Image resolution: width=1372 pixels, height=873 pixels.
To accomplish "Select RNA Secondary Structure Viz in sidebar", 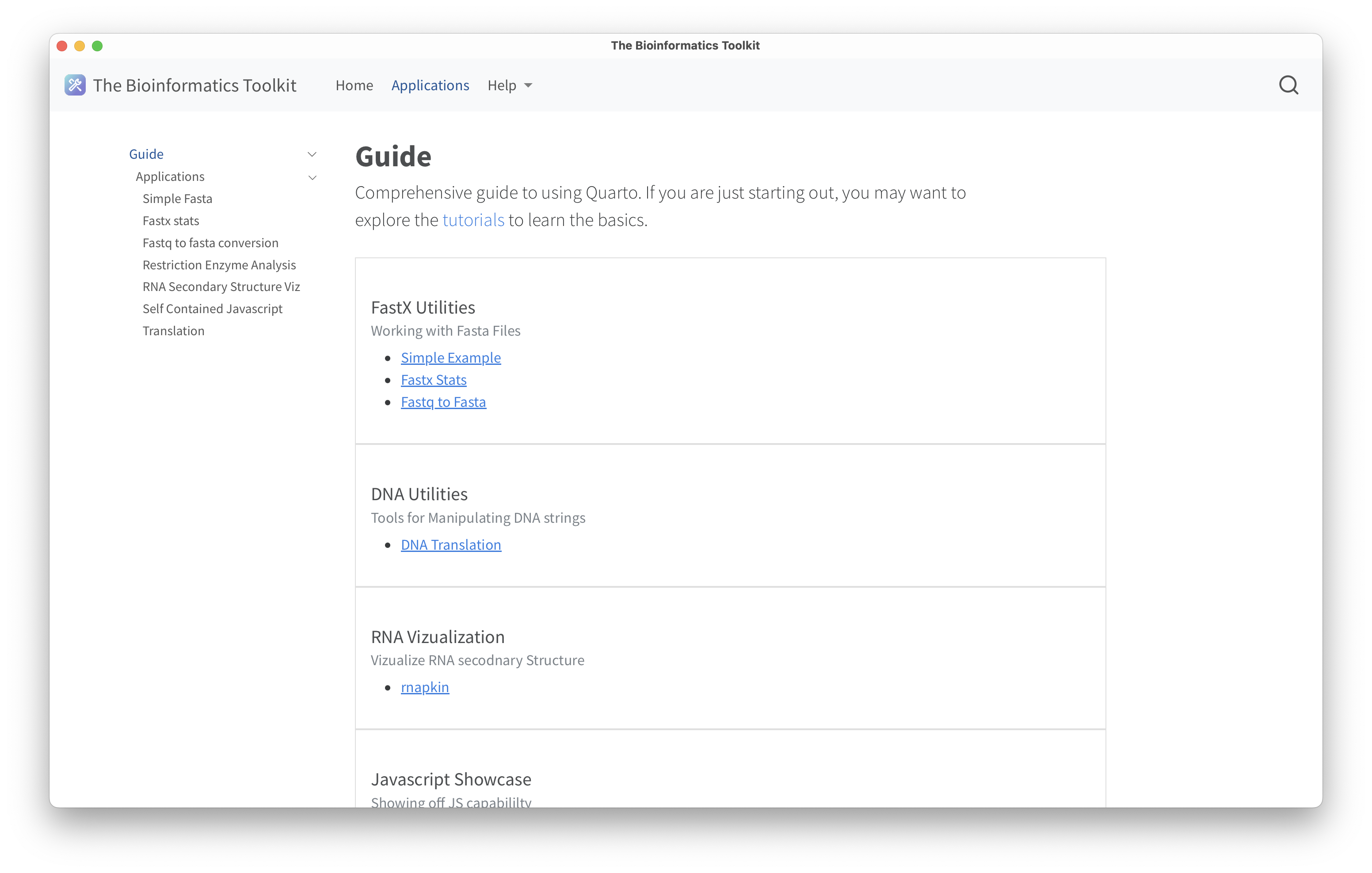I will 221,287.
